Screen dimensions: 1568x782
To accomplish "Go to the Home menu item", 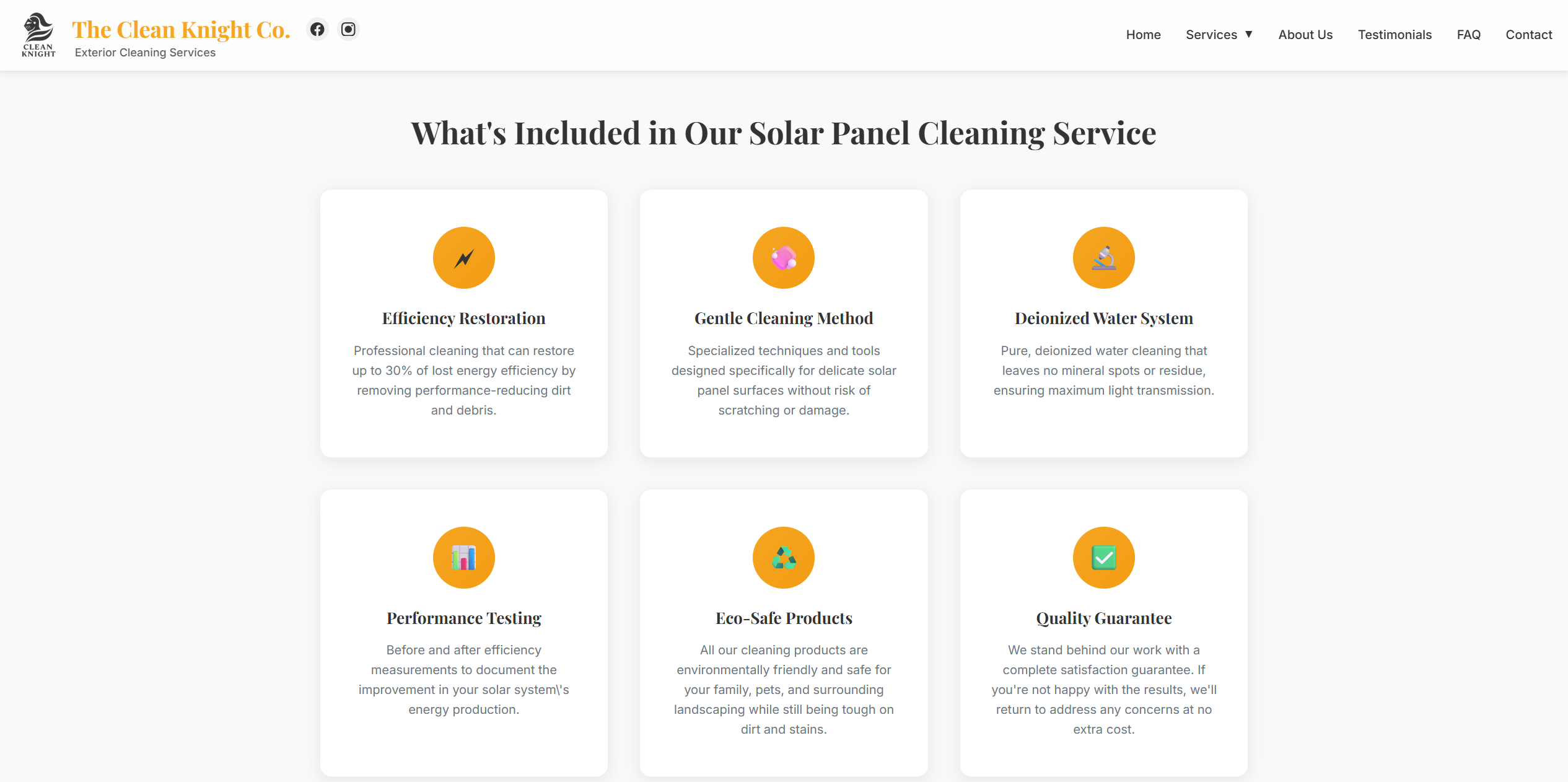I will coord(1143,35).
